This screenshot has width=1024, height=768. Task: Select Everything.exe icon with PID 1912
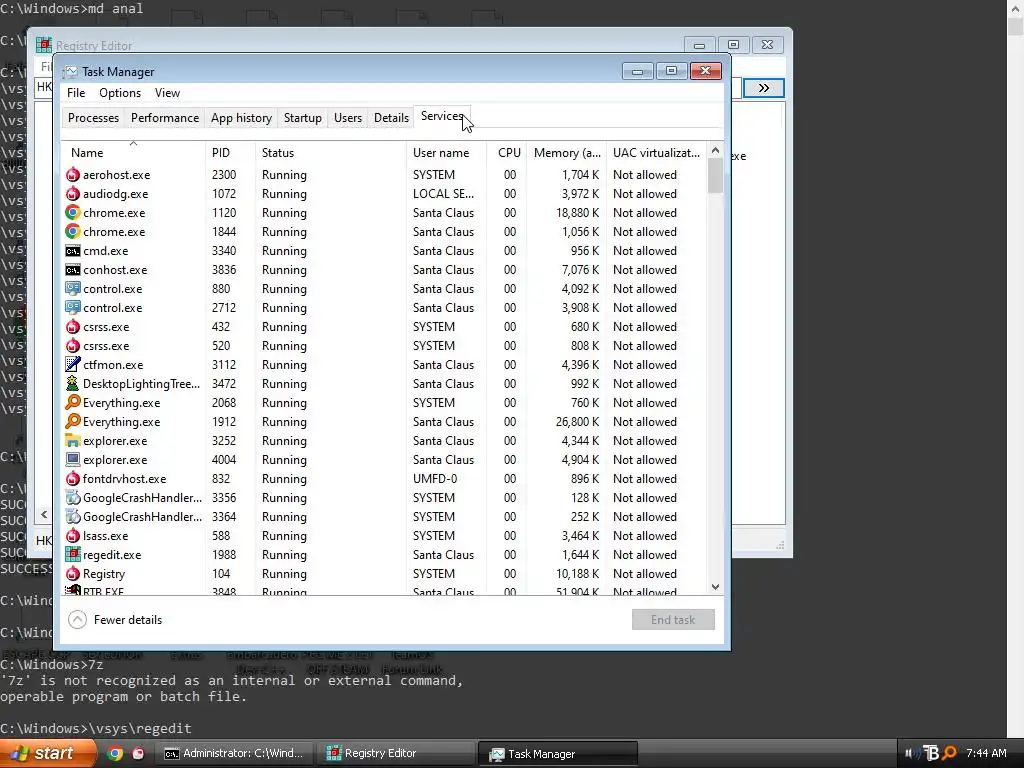tap(72, 421)
